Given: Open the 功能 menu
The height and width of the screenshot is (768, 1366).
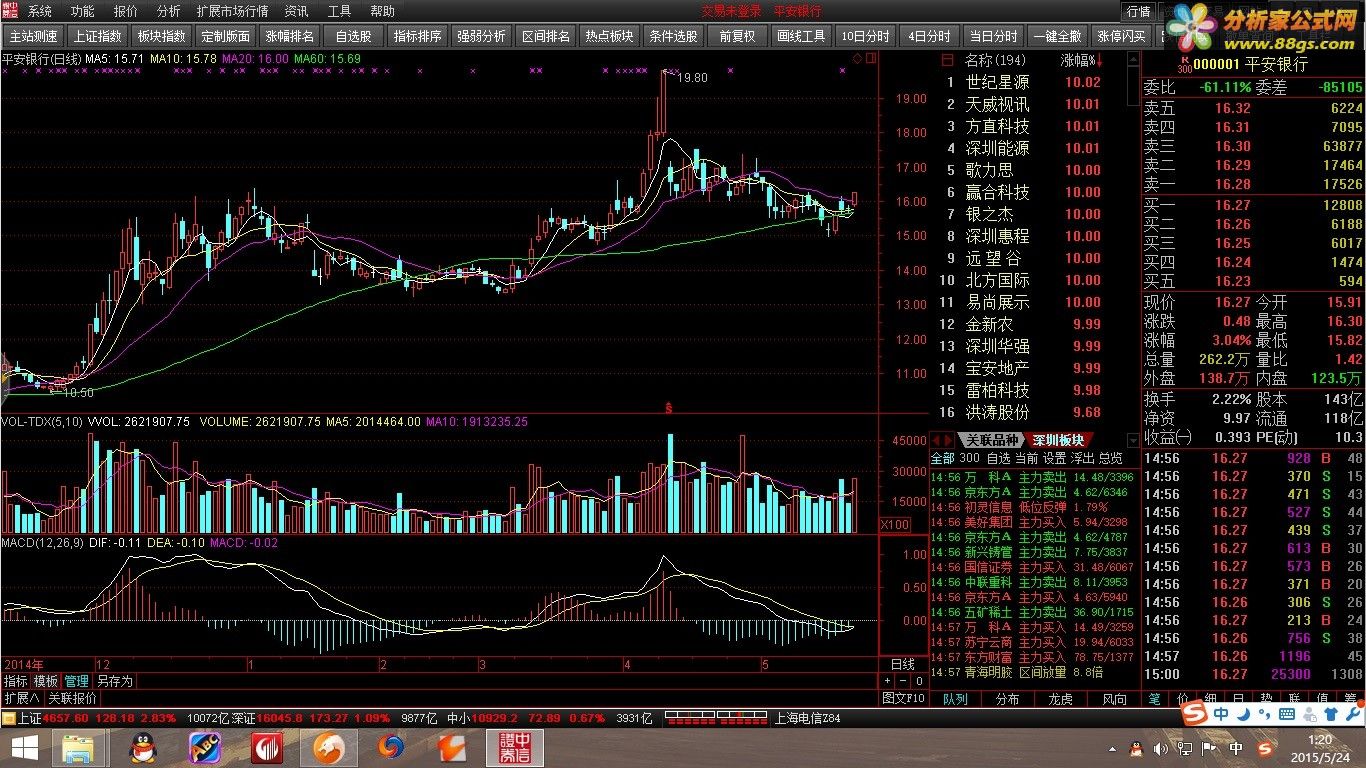Looking at the screenshot, I should [83, 11].
